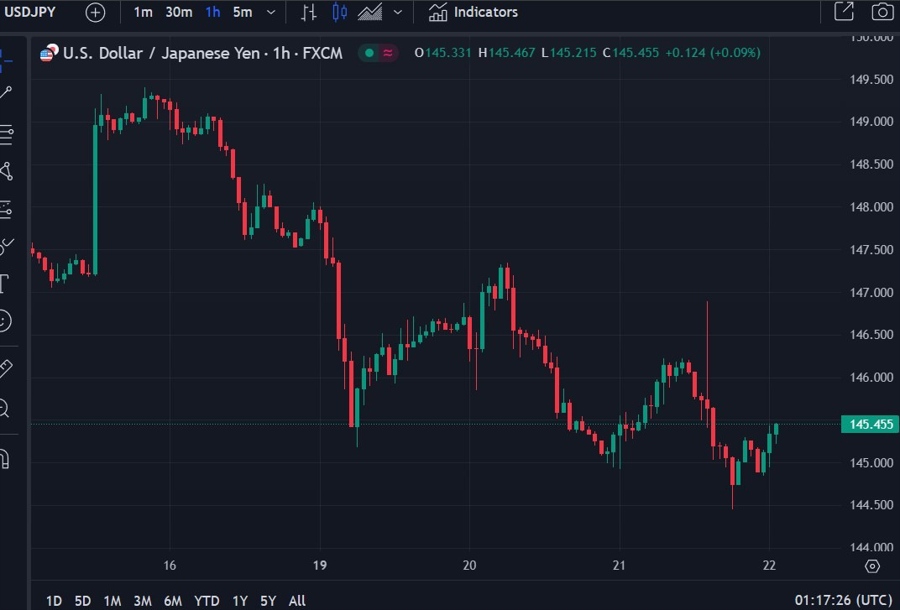Select the zoom in tool
900x610 pixels.
click(5, 409)
